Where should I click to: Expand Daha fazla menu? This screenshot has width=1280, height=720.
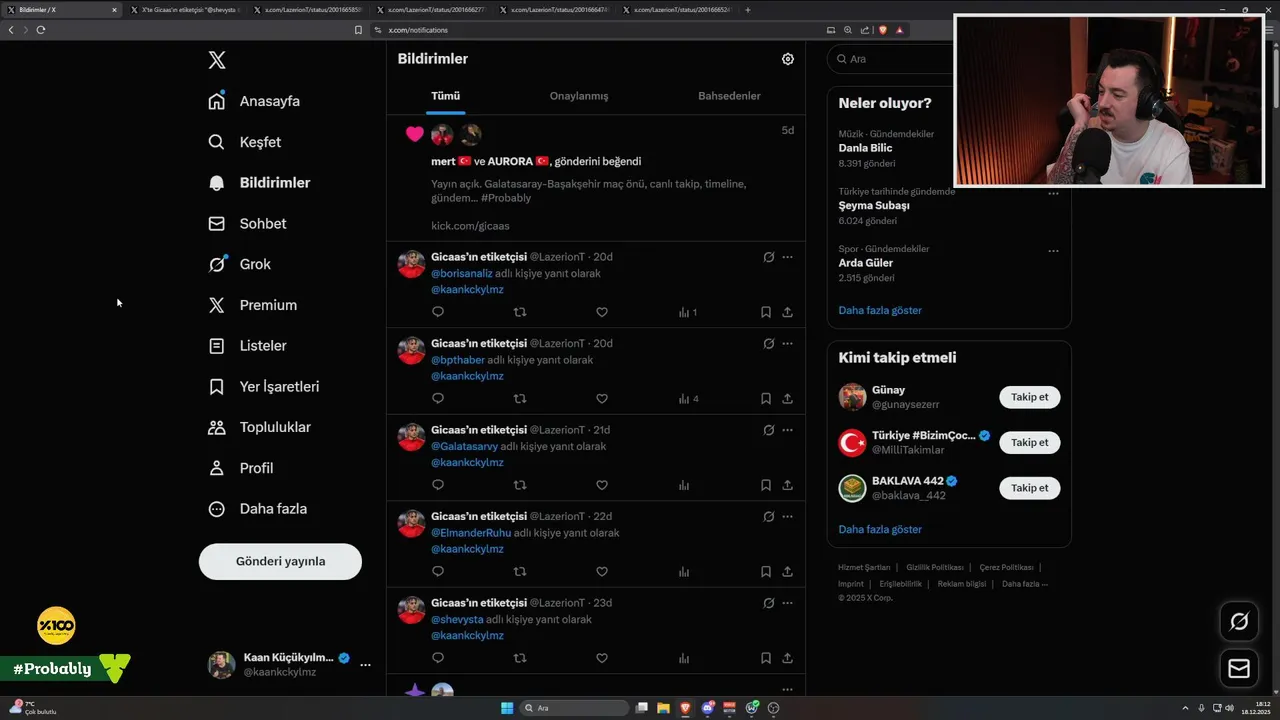257,509
